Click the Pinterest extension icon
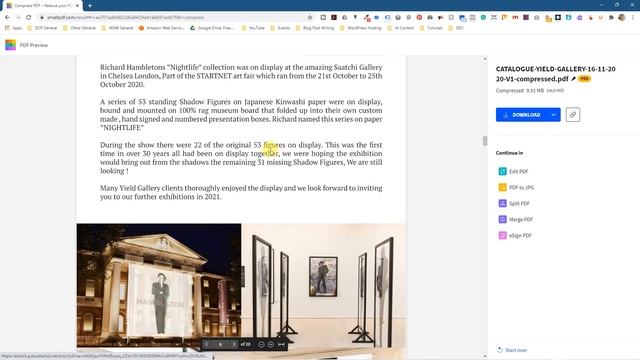Image resolution: width=640 pixels, height=360 pixels. [x=419, y=17]
